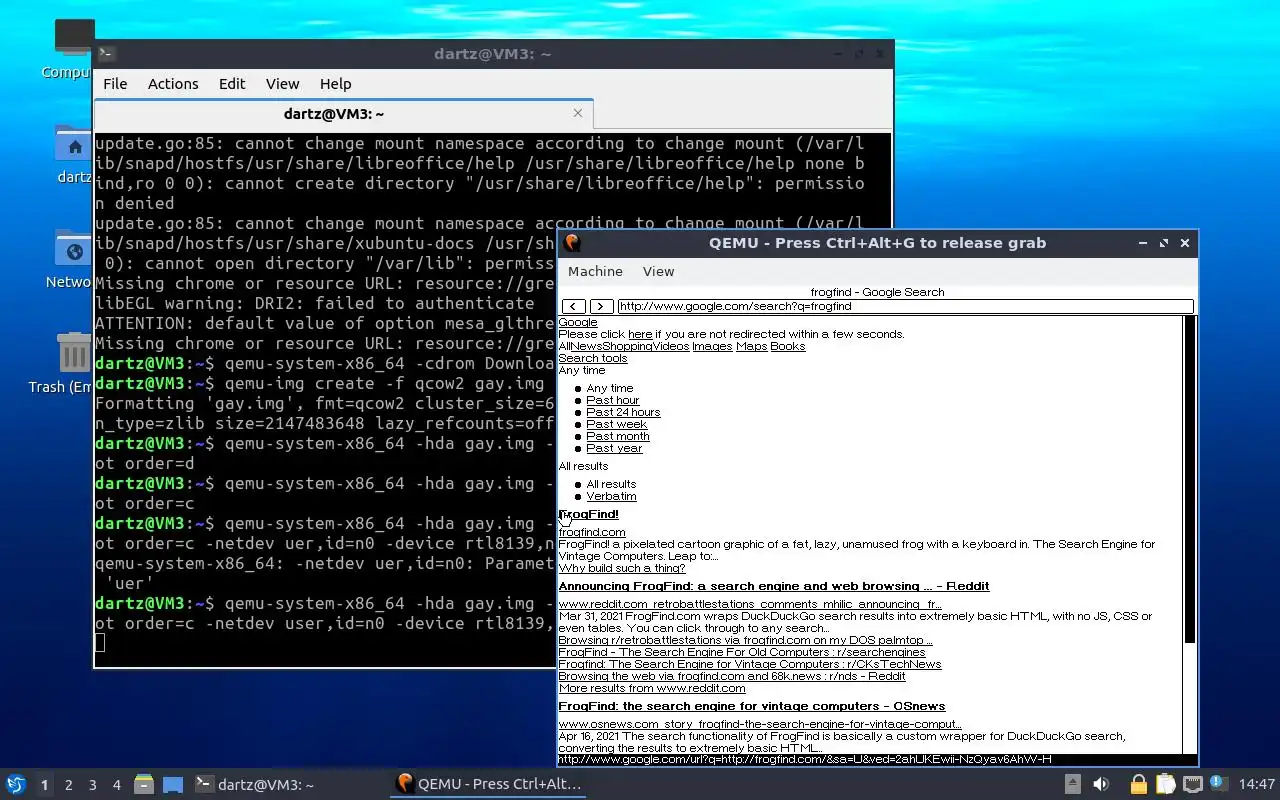Filter results by Past year
Viewport: 1280px width, 800px height.
[x=614, y=448]
